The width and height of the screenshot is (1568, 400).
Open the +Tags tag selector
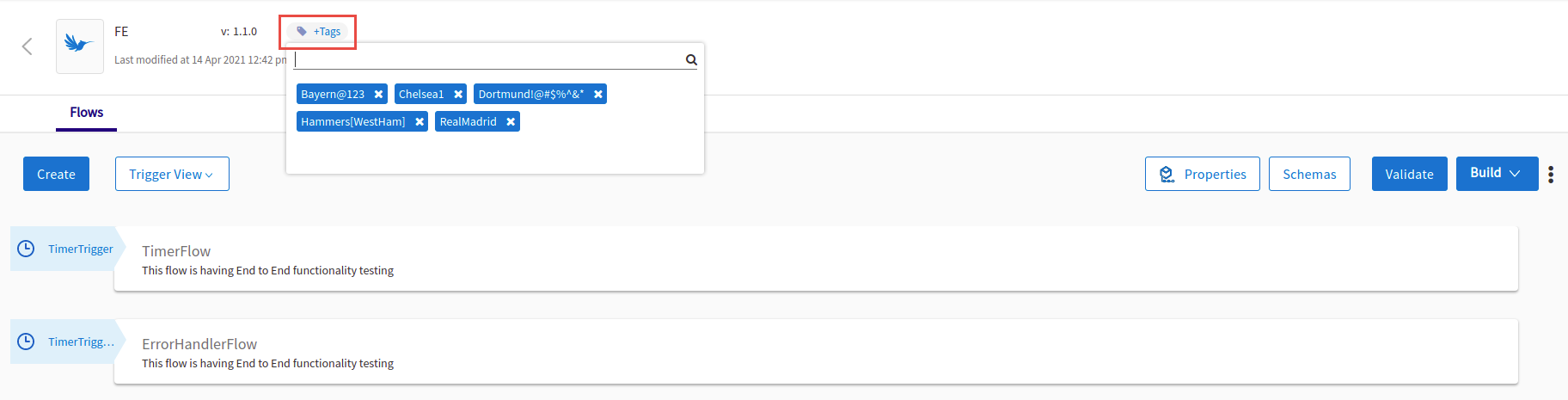[319, 32]
